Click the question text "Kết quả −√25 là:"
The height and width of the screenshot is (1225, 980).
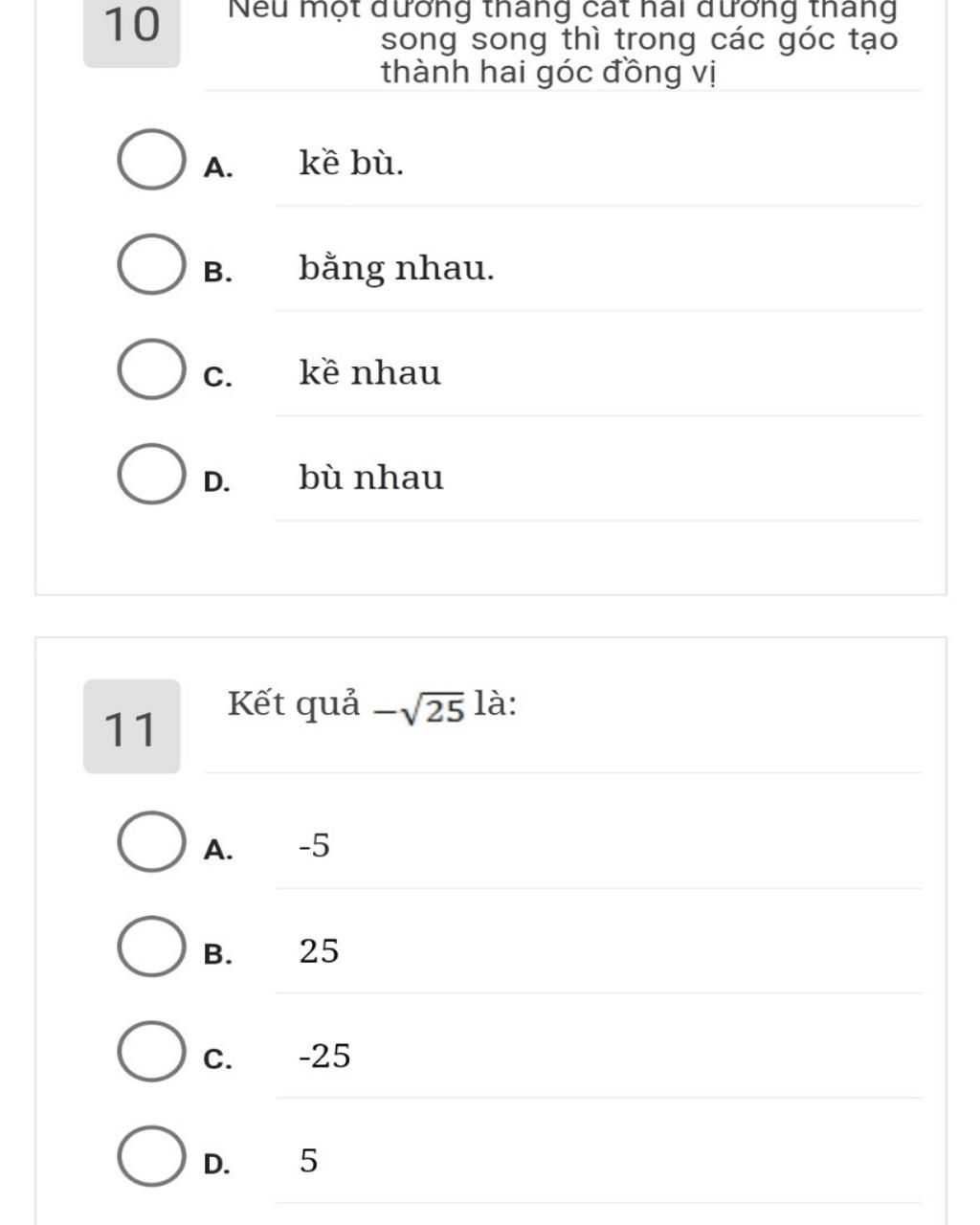click(372, 705)
